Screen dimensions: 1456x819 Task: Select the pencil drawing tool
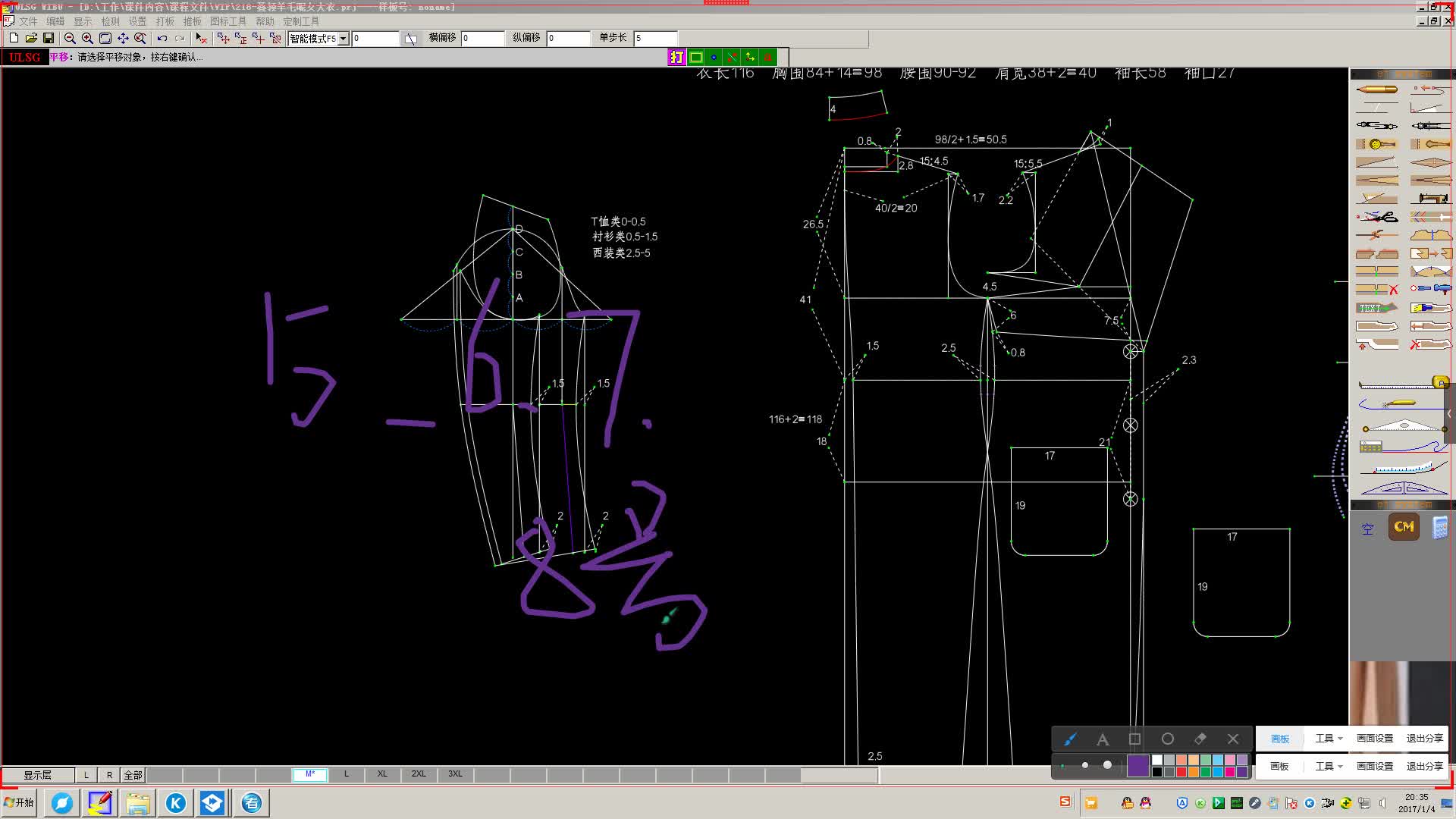coord(1376,89)
